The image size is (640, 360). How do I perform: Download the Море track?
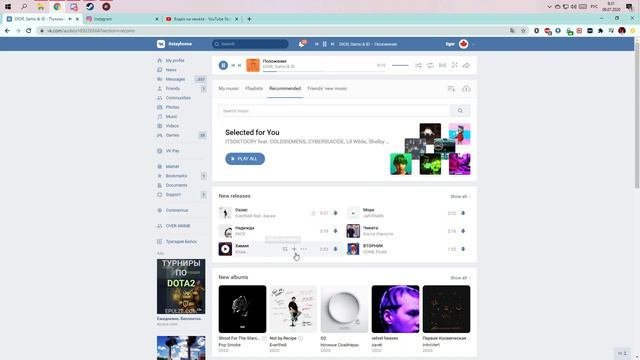pyautogui.click(x=463, y=213)
